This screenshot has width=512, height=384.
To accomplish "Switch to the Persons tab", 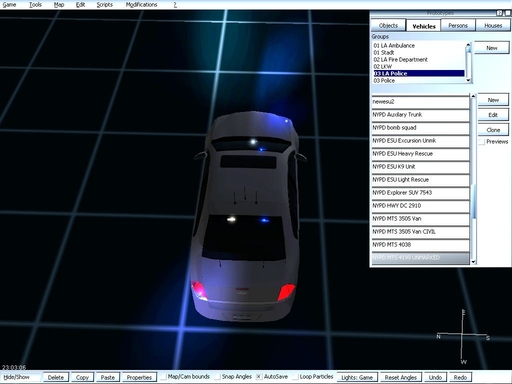I will click(458, 25).
